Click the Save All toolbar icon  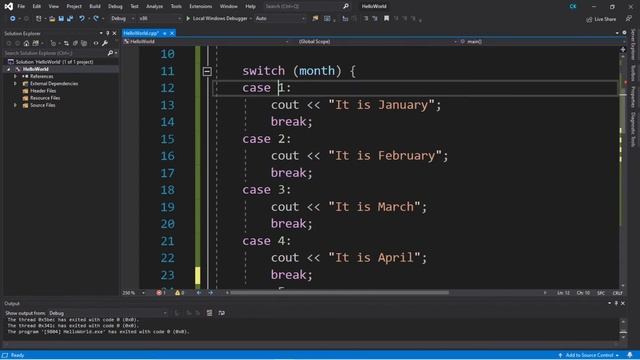point(70,19)
